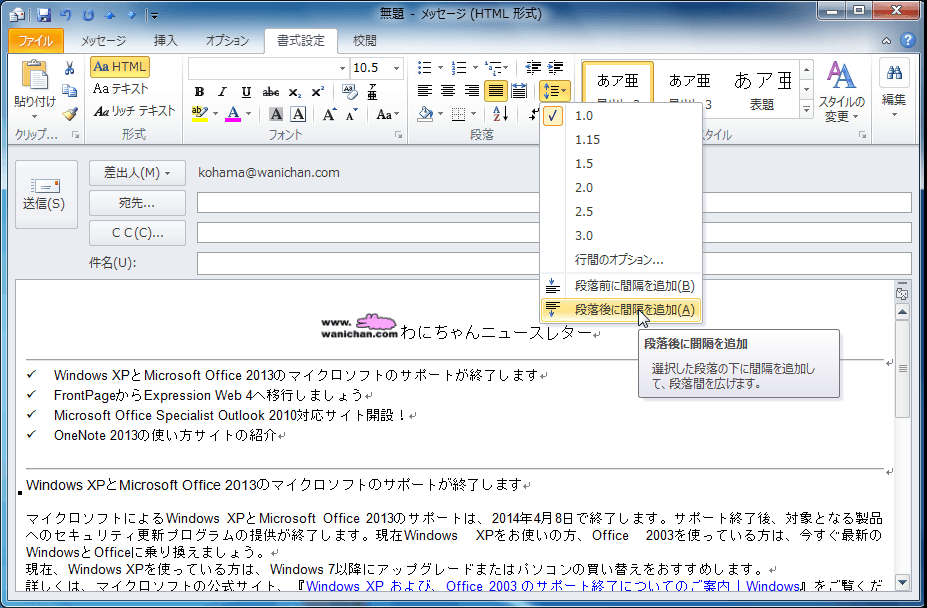Viewport: 927px width, 608px height.
Task: Apply subscript formatting
Action: click(294, 92)
